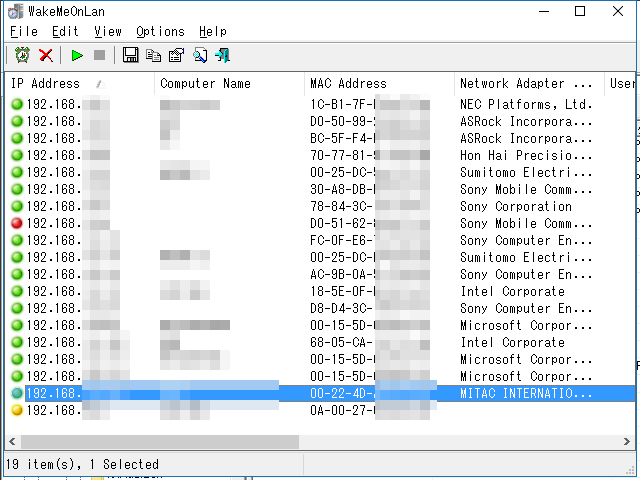Select the row with MAC D0-50-99 ASRock
640x480 pixels.
[x=320, y=122]
